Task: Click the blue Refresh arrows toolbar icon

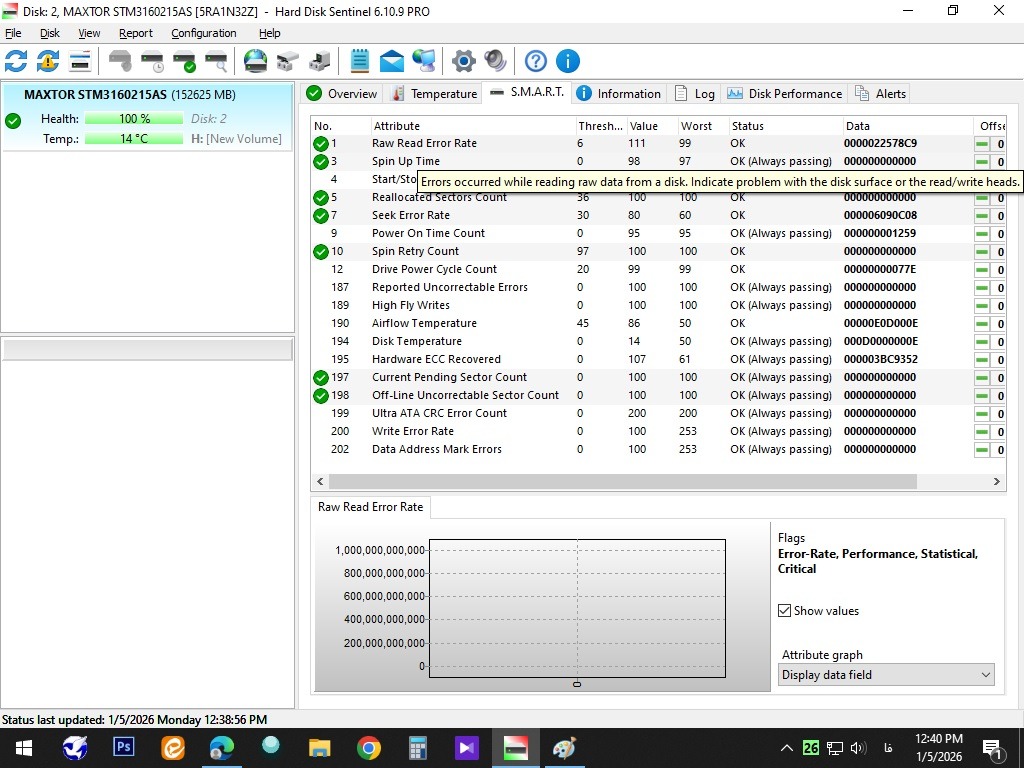Action: [16, 61]
